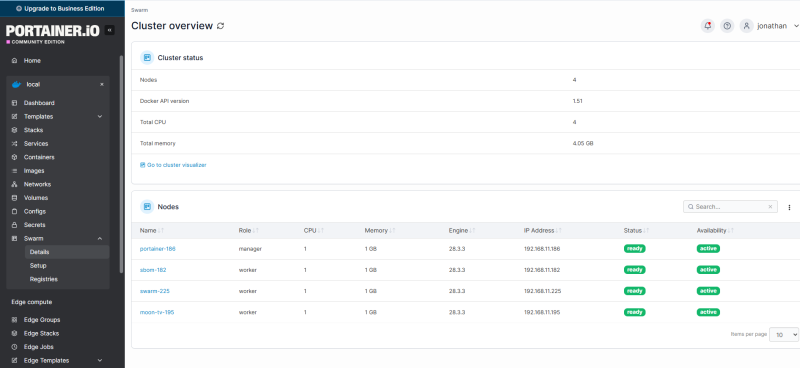
Task: Open the Stacks menu item
Action: tap(33, 130)
